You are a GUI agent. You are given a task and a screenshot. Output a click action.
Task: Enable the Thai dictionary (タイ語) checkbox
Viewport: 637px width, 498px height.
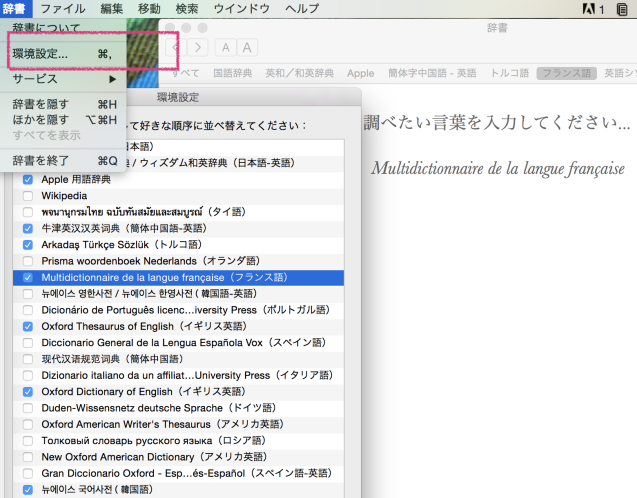tap(28, 212)
